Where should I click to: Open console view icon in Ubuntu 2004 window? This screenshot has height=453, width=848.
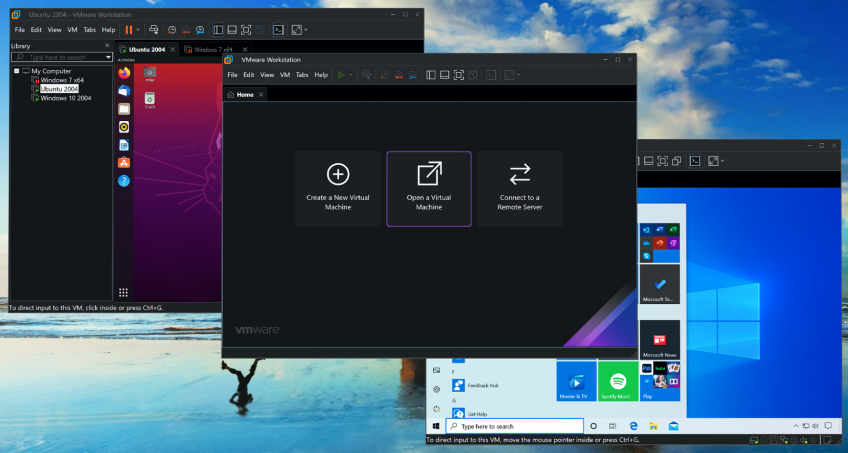[x=279, y=30]
